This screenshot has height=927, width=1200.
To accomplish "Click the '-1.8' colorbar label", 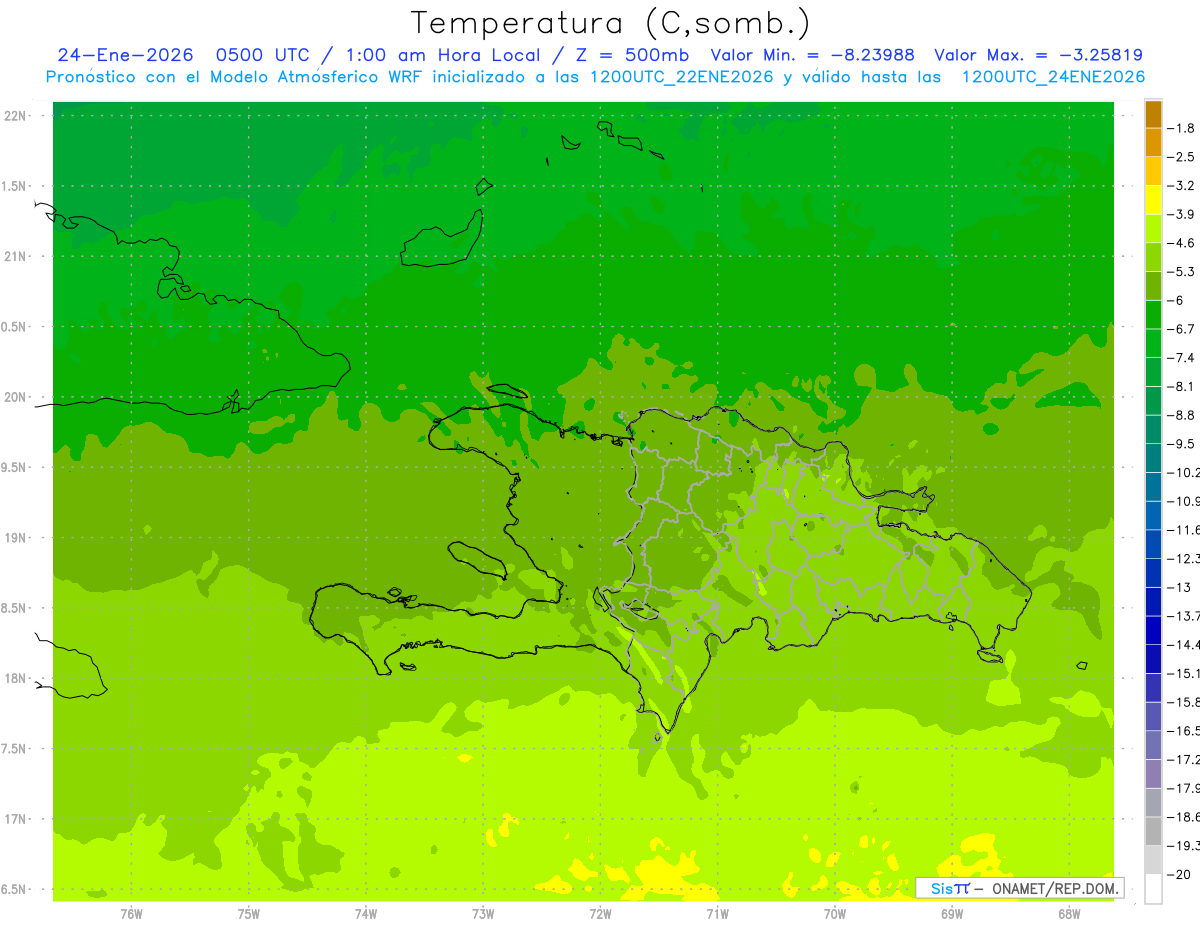I will [x=1183, y=128].
